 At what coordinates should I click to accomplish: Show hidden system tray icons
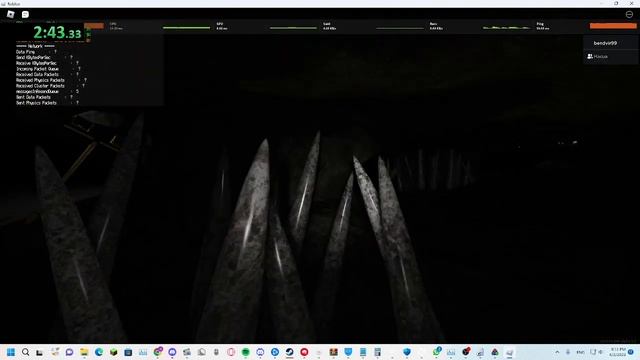[x=557, y=352]
